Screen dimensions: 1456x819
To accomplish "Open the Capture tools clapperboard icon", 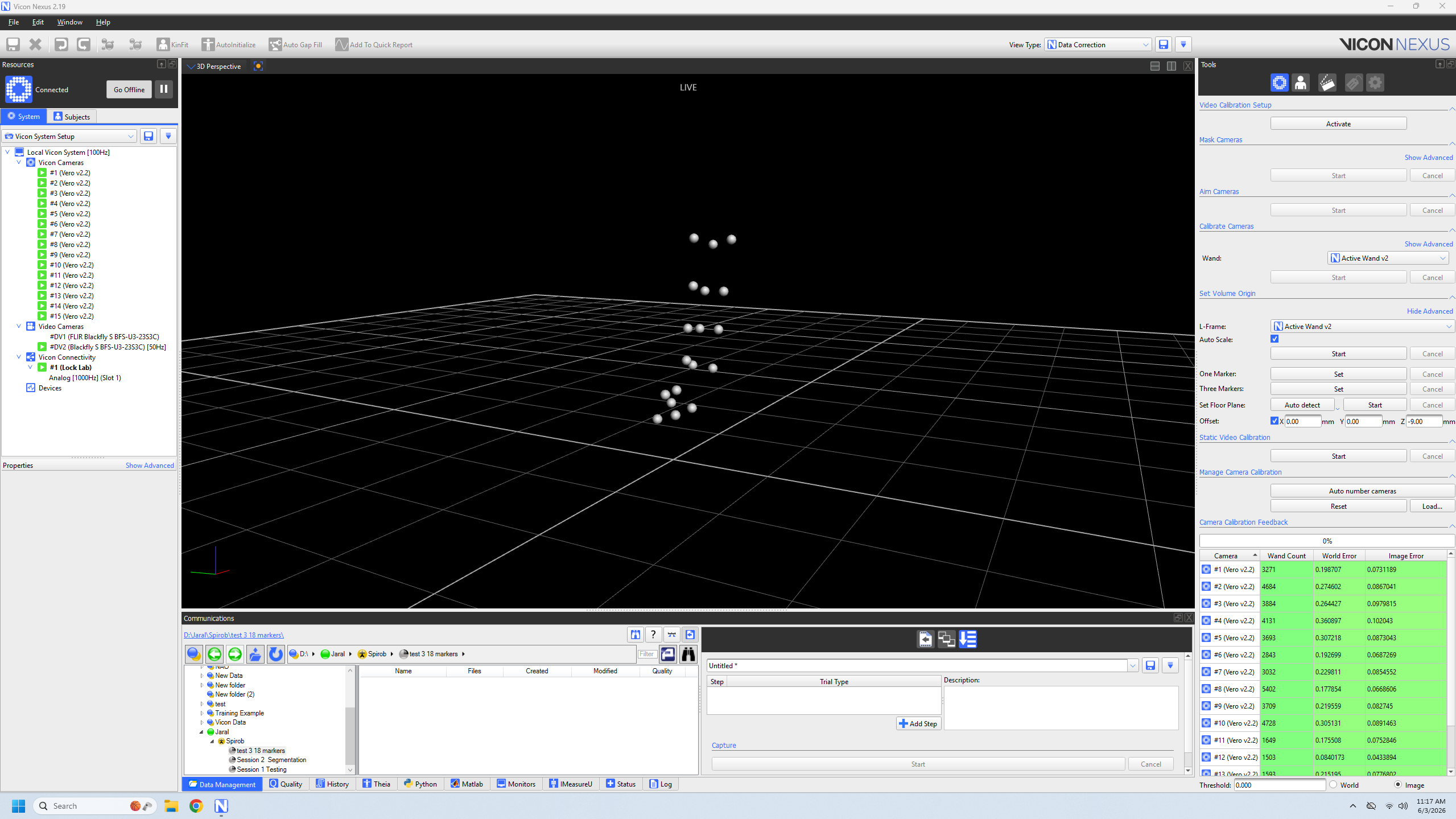I will click(1327, 83).
